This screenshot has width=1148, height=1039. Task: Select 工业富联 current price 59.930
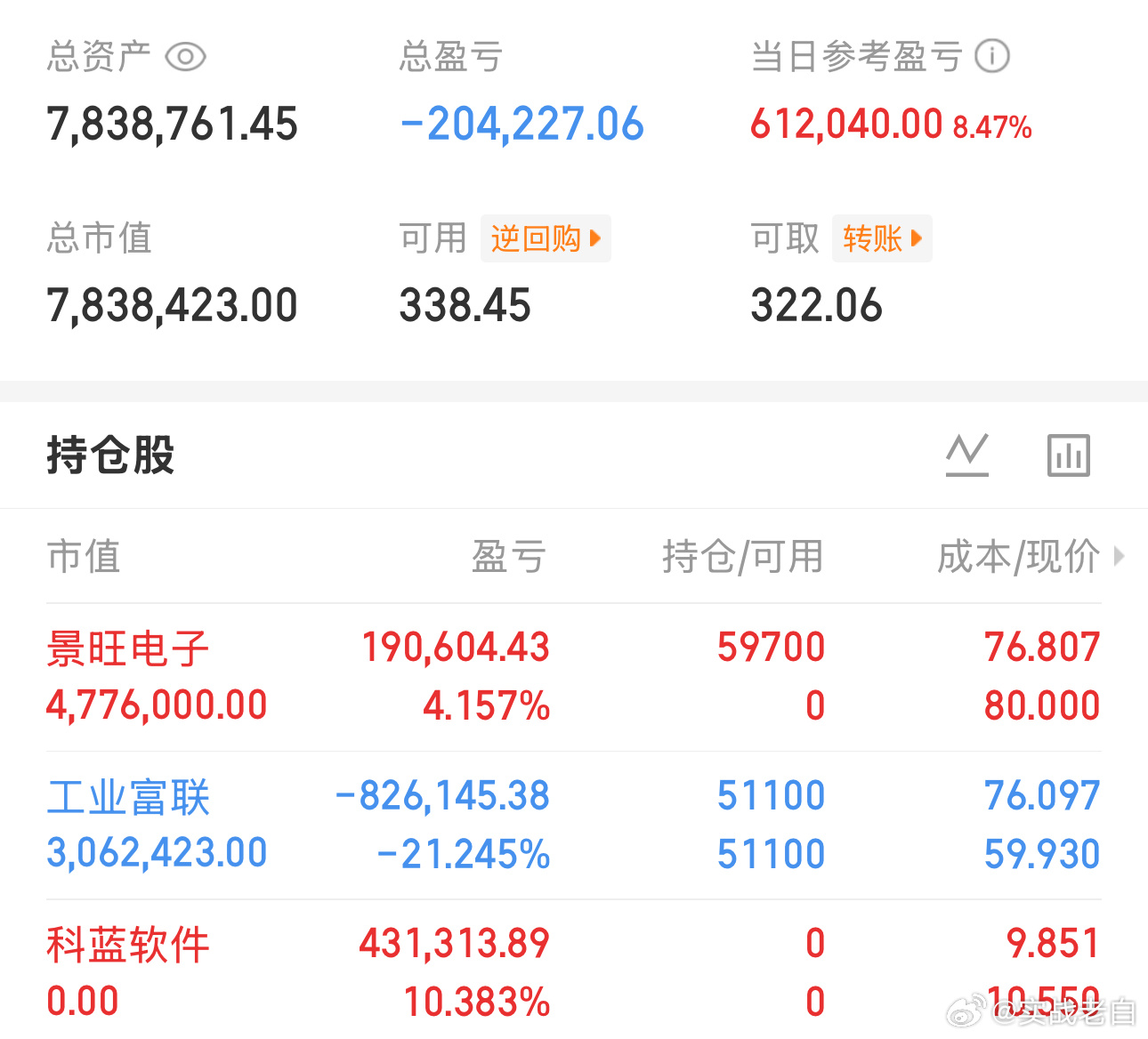[1042, 854]
